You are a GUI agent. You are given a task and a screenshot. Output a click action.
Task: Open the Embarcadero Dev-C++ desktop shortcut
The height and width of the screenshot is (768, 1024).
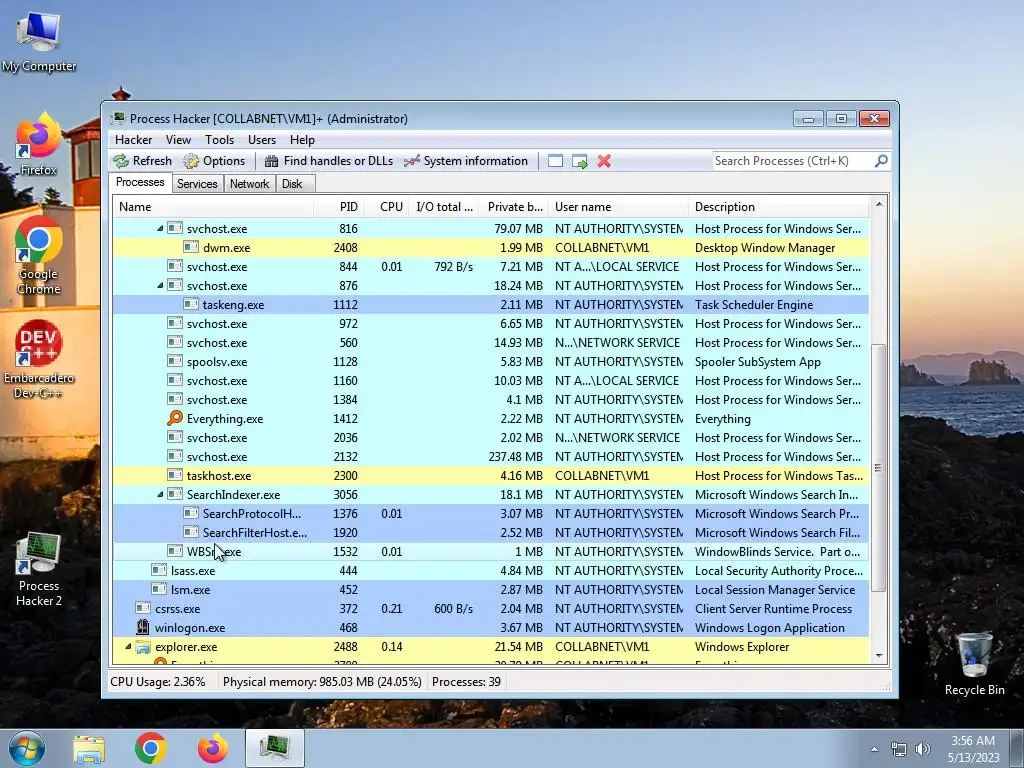(x=39, y=359)
